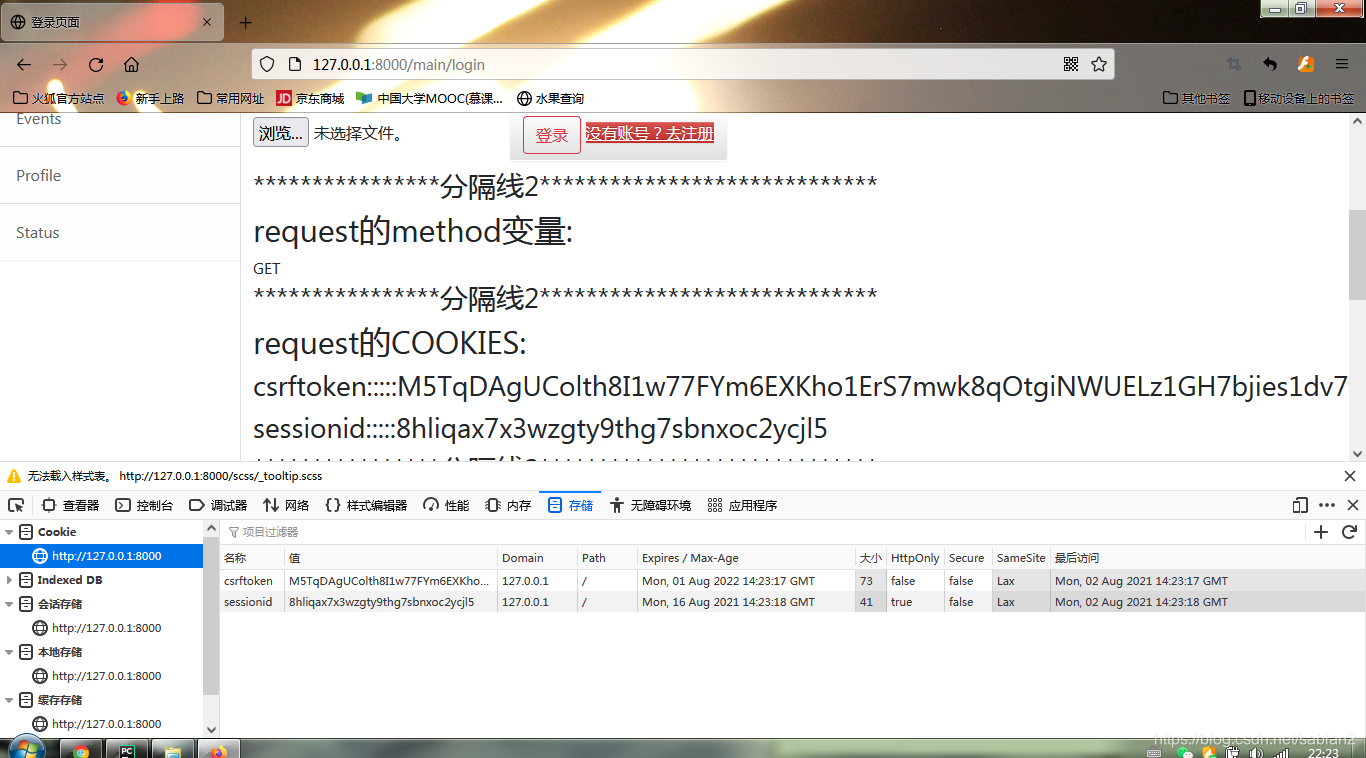Dismiss the stylesheet warning notification bar

(x=1350, y=476)
